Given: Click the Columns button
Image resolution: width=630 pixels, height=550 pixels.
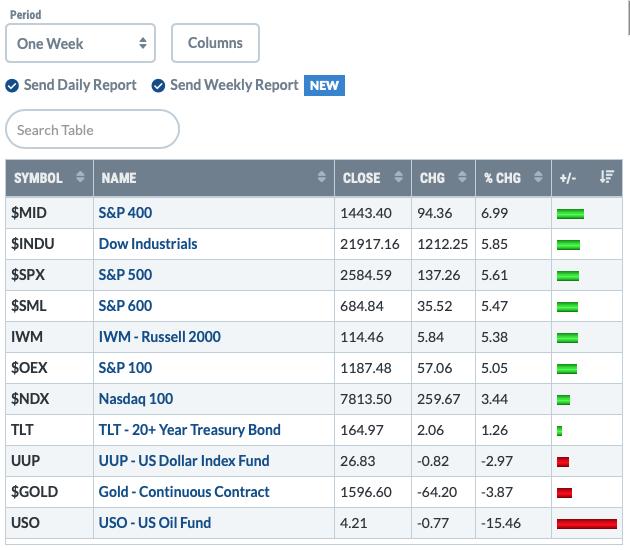Looking at the screenshot, I should click(x=215, y=43).
